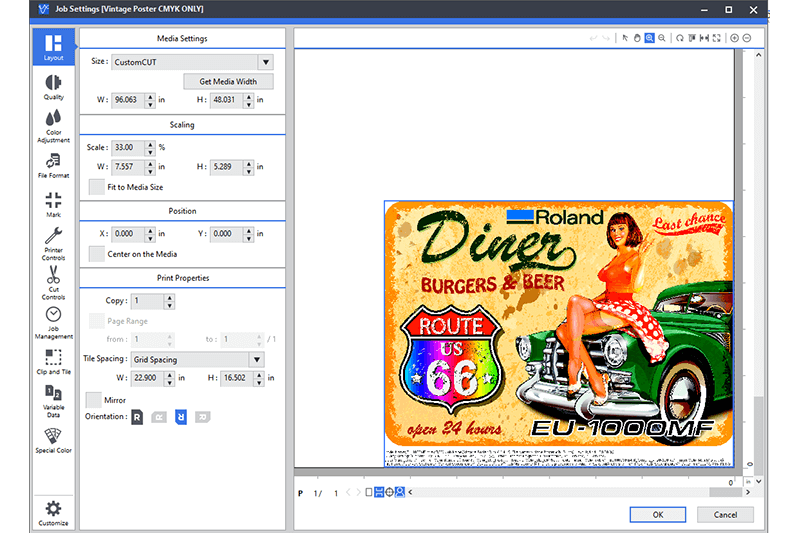Click the horizontal scrollbar left arrow
800x533 pixels.
tap(410, 492)
